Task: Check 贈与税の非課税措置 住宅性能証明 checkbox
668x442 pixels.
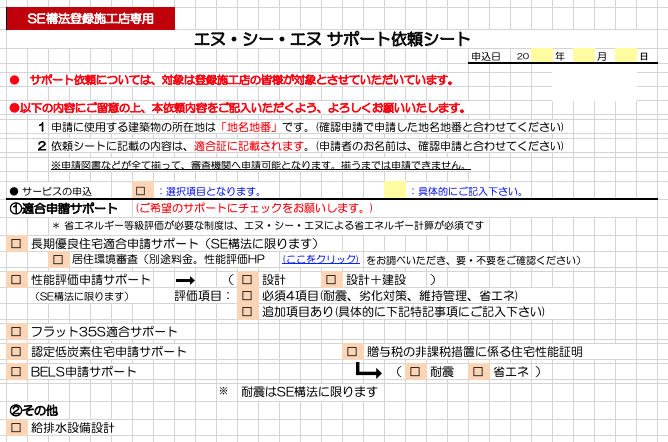Action: [352, 352]
